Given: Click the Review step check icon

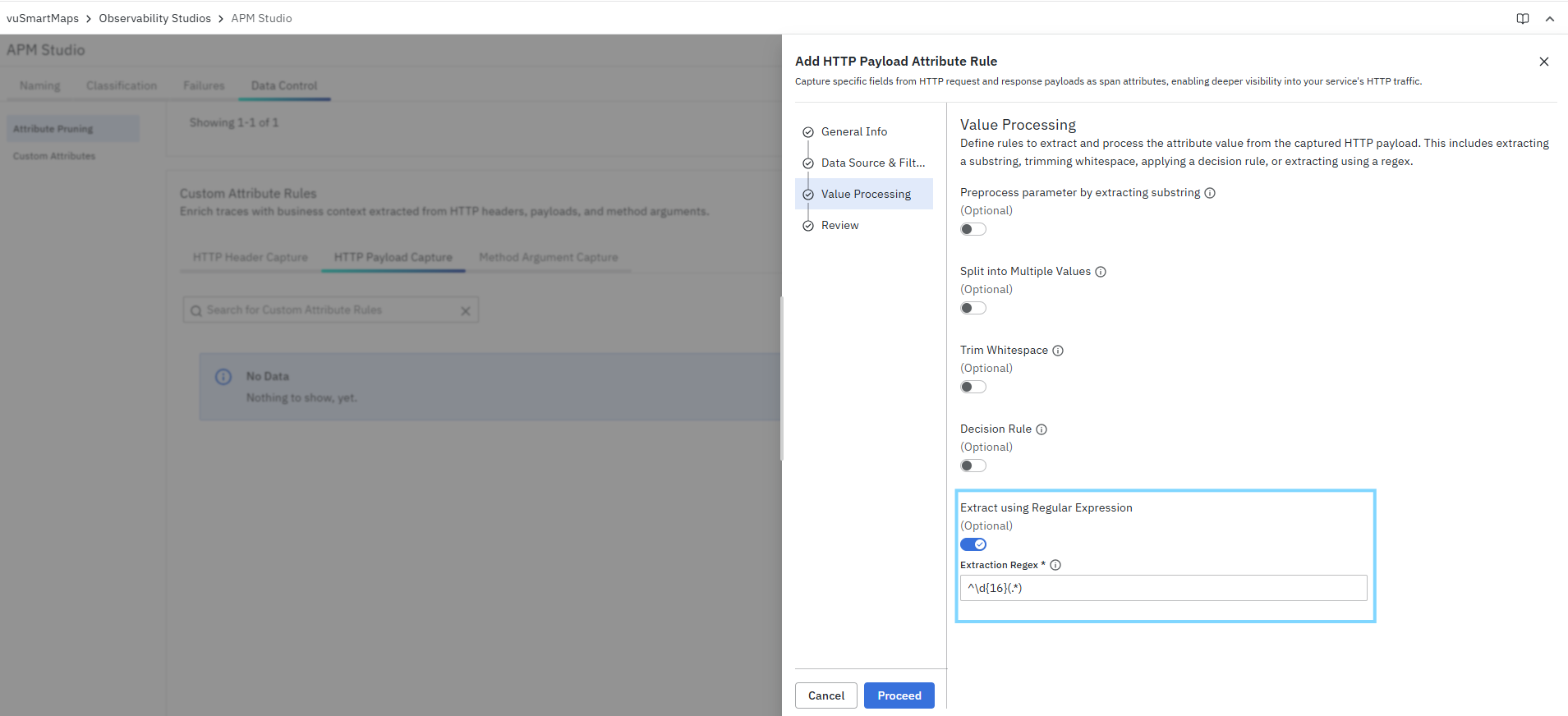Looking at the screenshot, I should tap(808, 226).
